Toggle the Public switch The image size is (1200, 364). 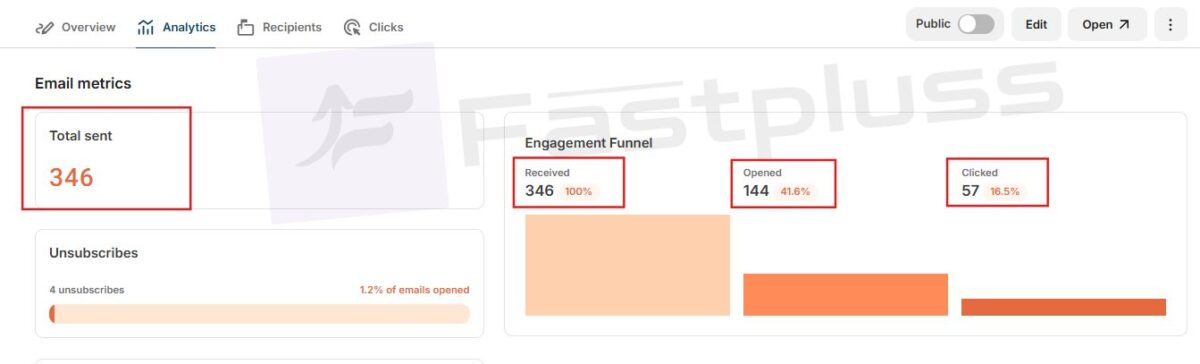point(976,25)
